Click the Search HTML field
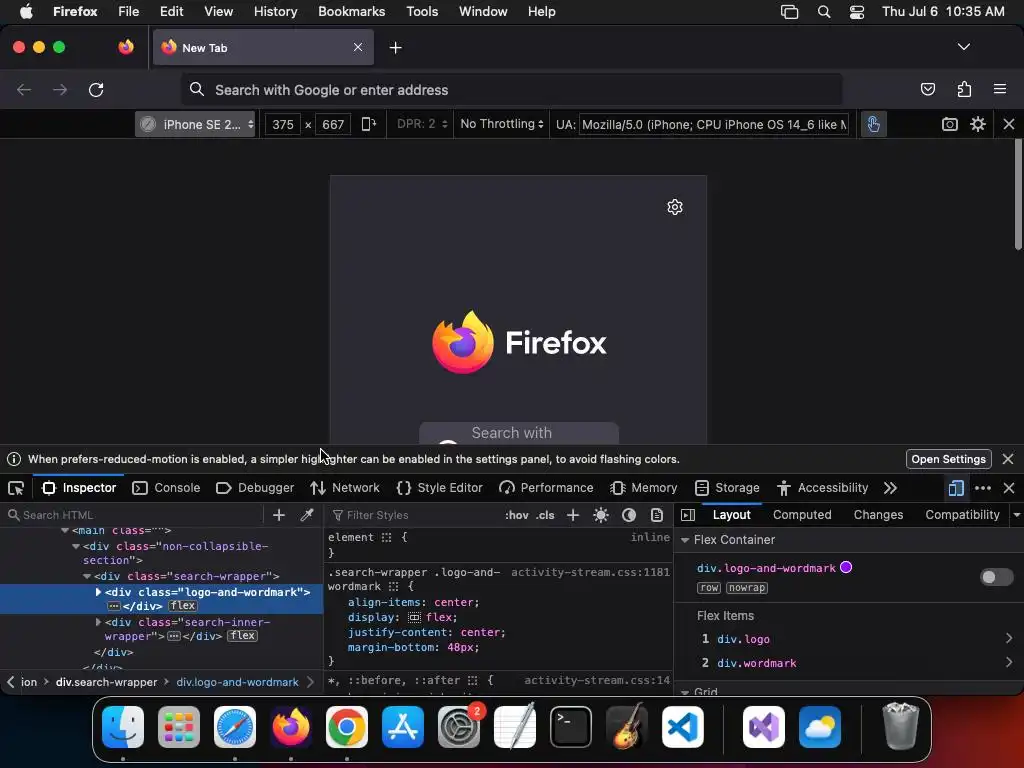This screenshot has width=1024, height=768. [x=134, y=515]
